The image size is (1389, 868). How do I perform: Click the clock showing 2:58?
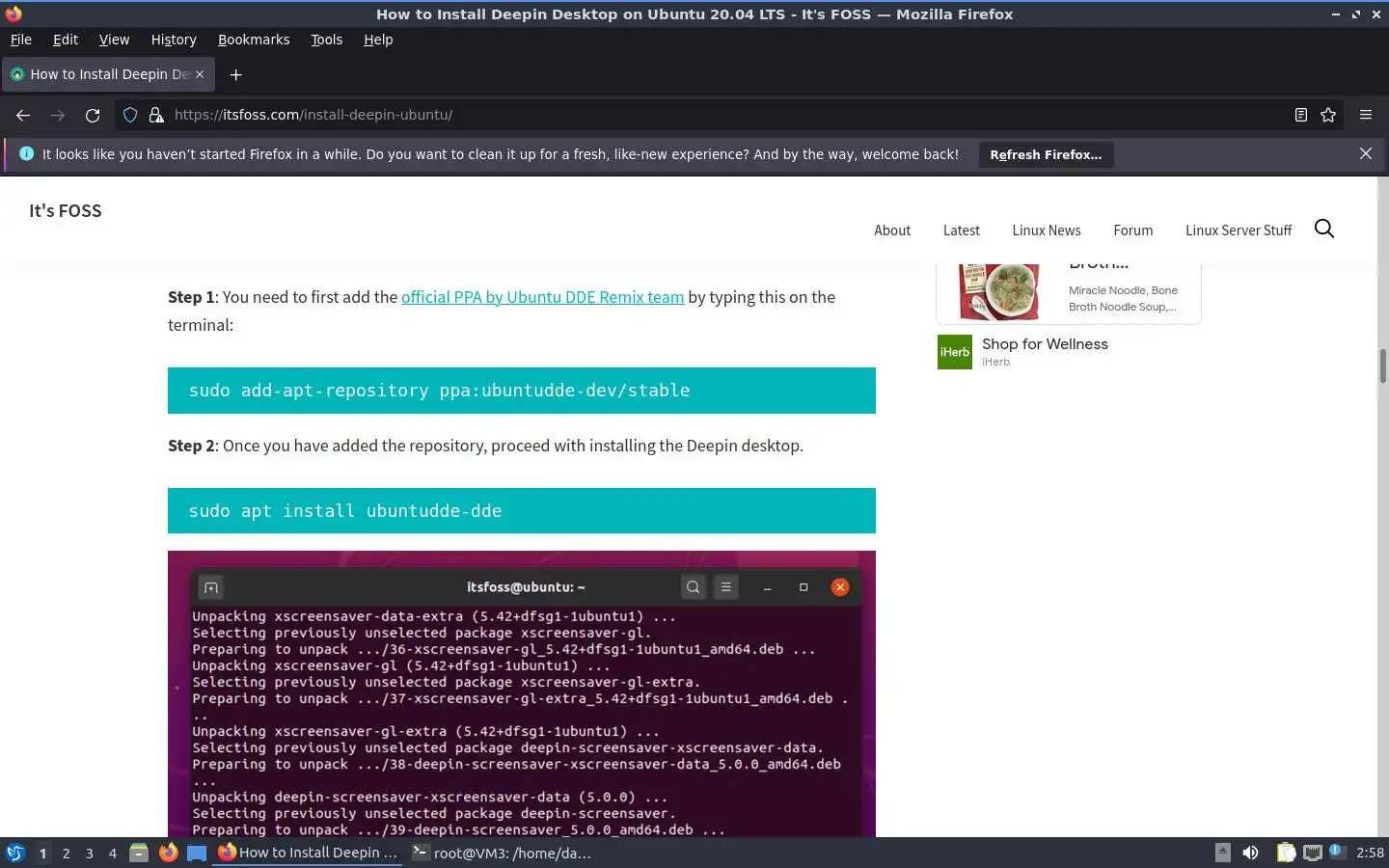pos(1370,853)
